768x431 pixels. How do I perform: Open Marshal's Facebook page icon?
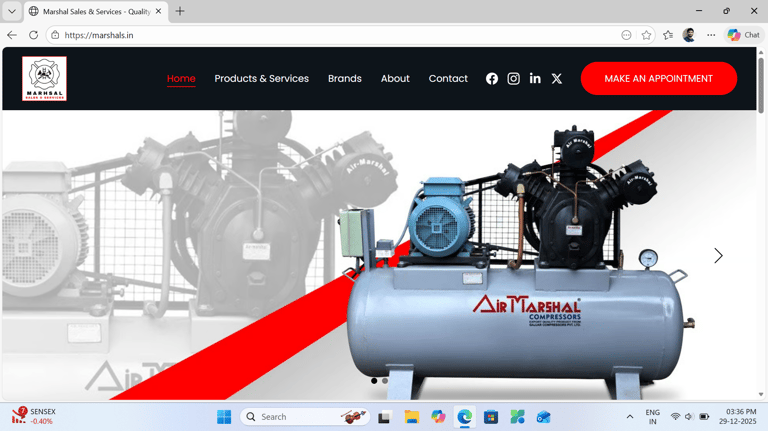[492, 78]
